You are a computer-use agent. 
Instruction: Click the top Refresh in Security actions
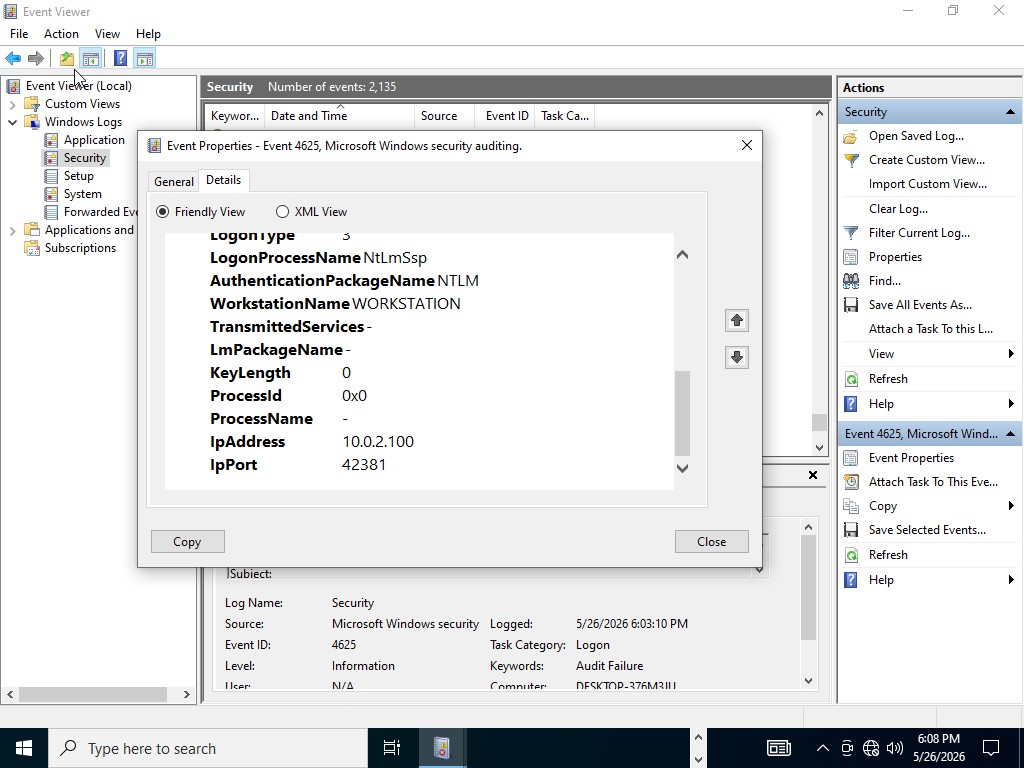tap(888, 379)
